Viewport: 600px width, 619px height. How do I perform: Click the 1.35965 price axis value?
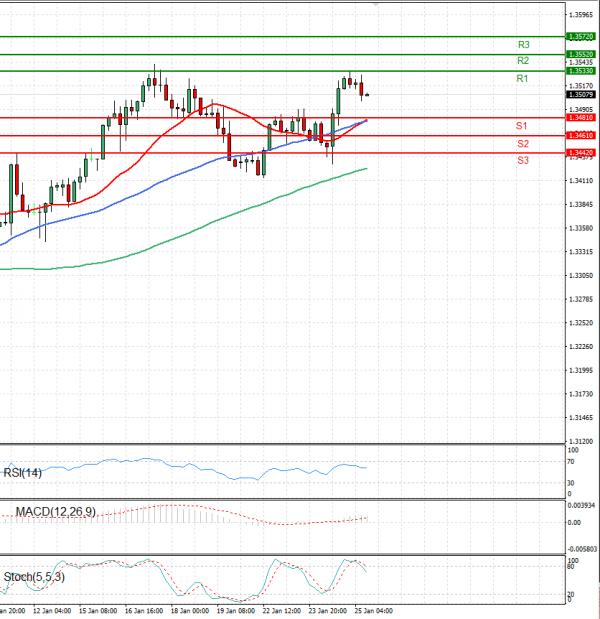click(x=581, y=15)
